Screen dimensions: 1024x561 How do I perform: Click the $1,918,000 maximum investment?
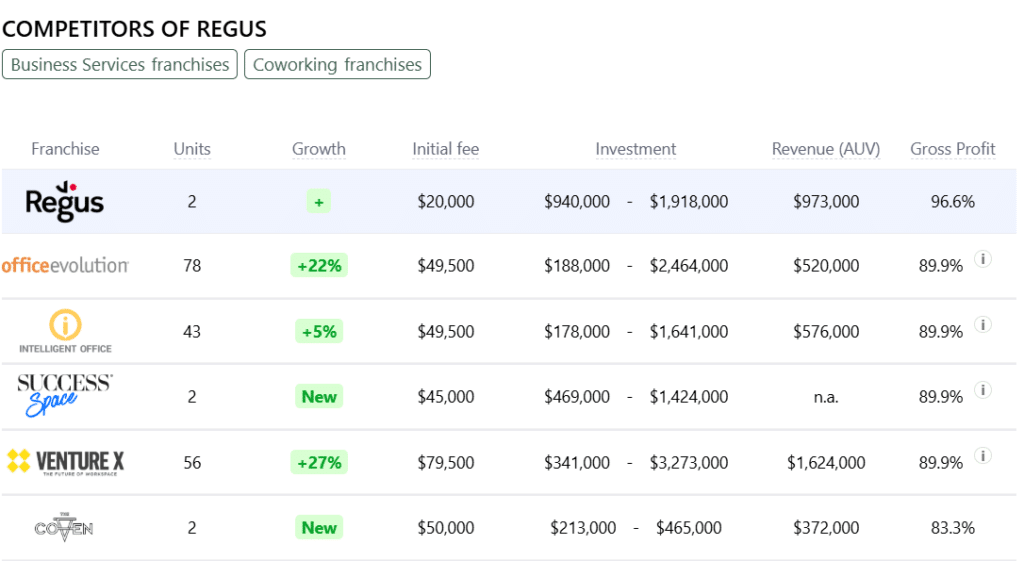(689, 201)
